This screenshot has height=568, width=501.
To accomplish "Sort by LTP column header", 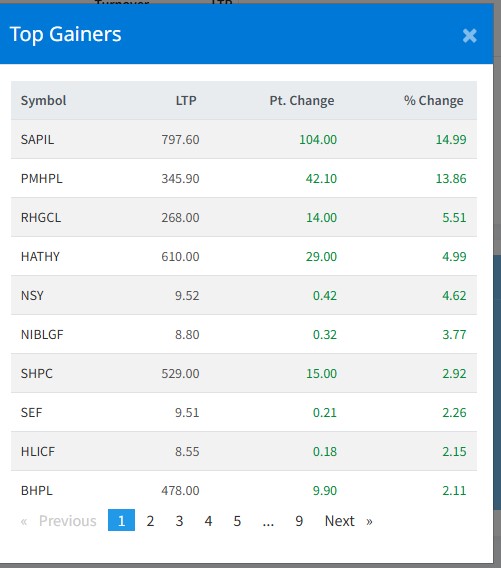I will tap(186, 100).
